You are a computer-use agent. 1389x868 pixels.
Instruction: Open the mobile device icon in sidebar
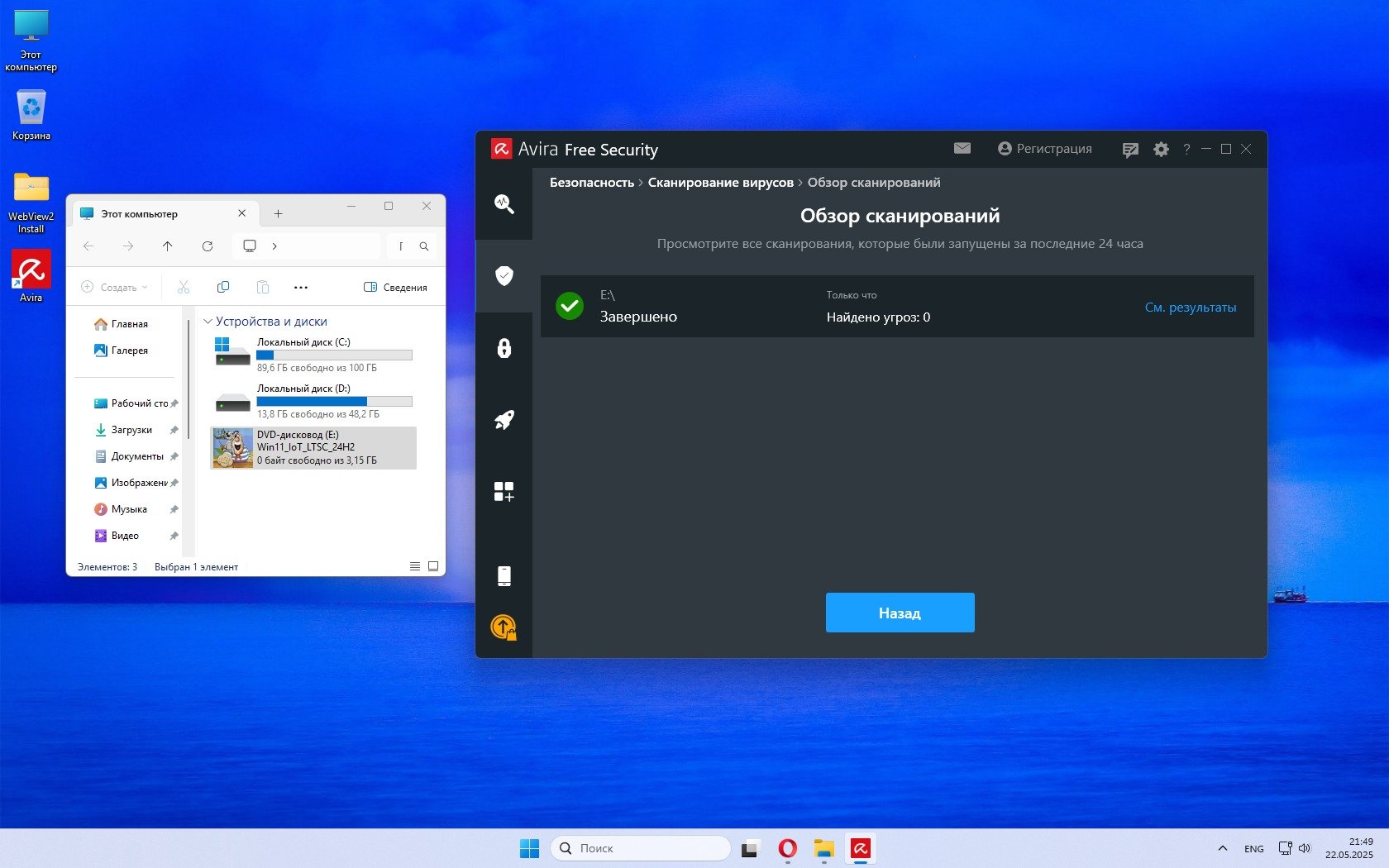point(504,576)
